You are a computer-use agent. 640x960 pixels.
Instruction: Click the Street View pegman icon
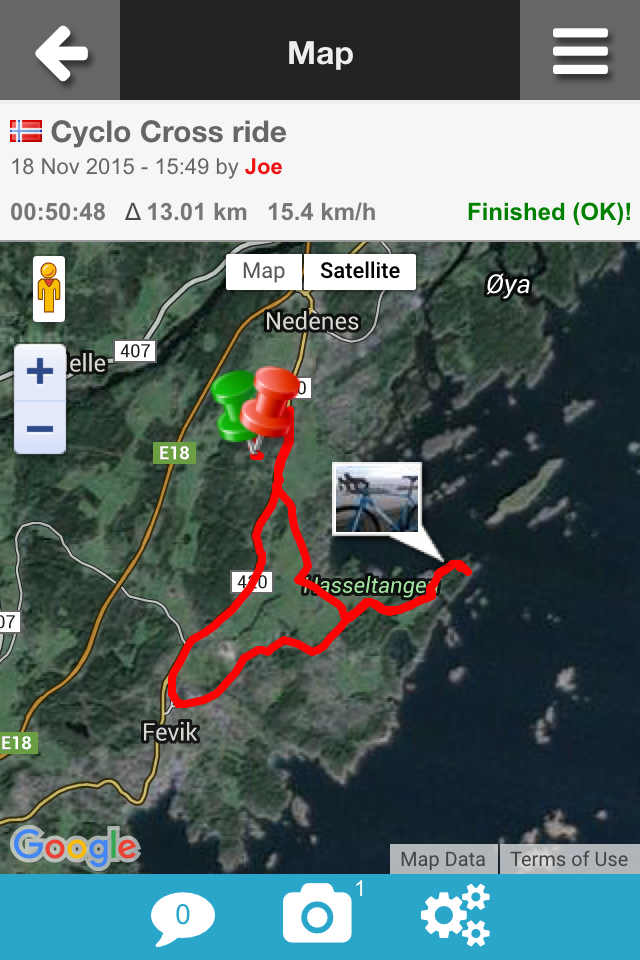click(49, 289)
